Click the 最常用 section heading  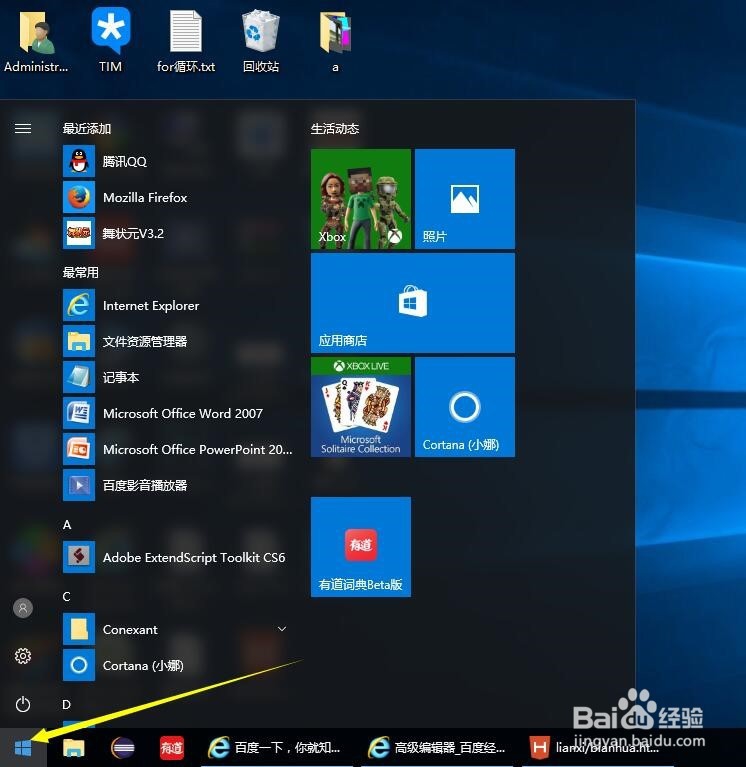click(x=81, y=272)
